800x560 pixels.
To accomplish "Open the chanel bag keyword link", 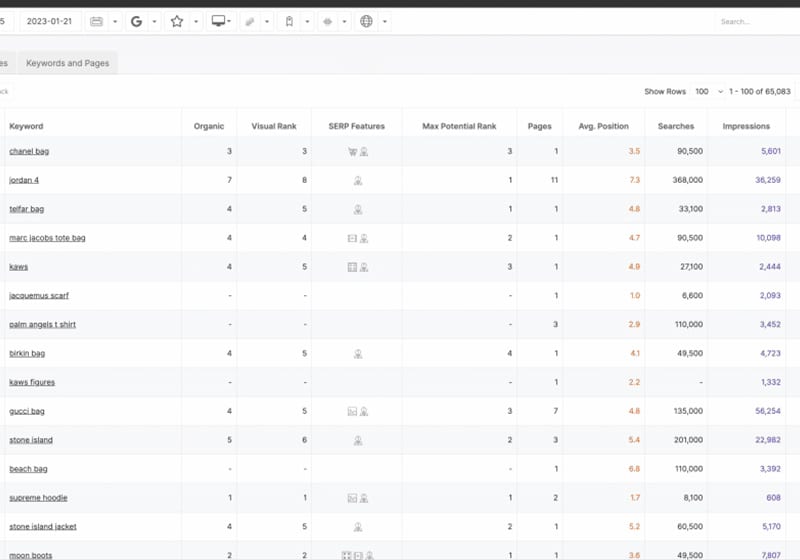I will 29,151.
